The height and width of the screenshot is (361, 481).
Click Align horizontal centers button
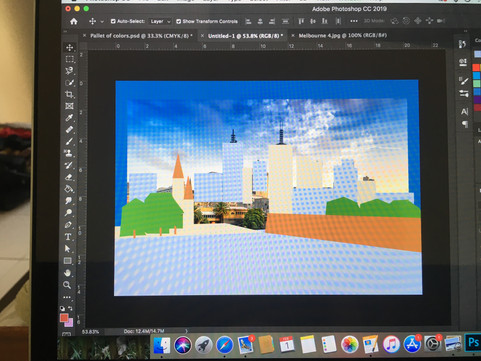pyautogui.click(x=260, y=21)
